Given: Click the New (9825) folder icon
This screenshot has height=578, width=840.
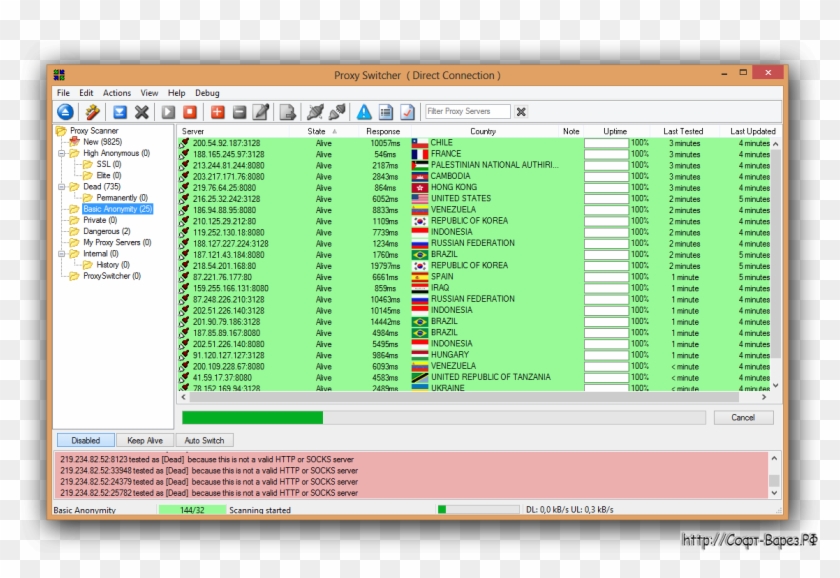Looking at the screenshot, I should click(x=74, y=142).
